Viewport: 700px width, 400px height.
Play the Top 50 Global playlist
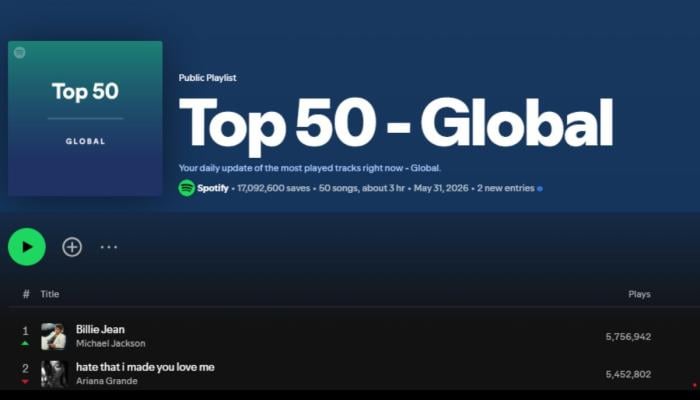click(x=27, y=247)
